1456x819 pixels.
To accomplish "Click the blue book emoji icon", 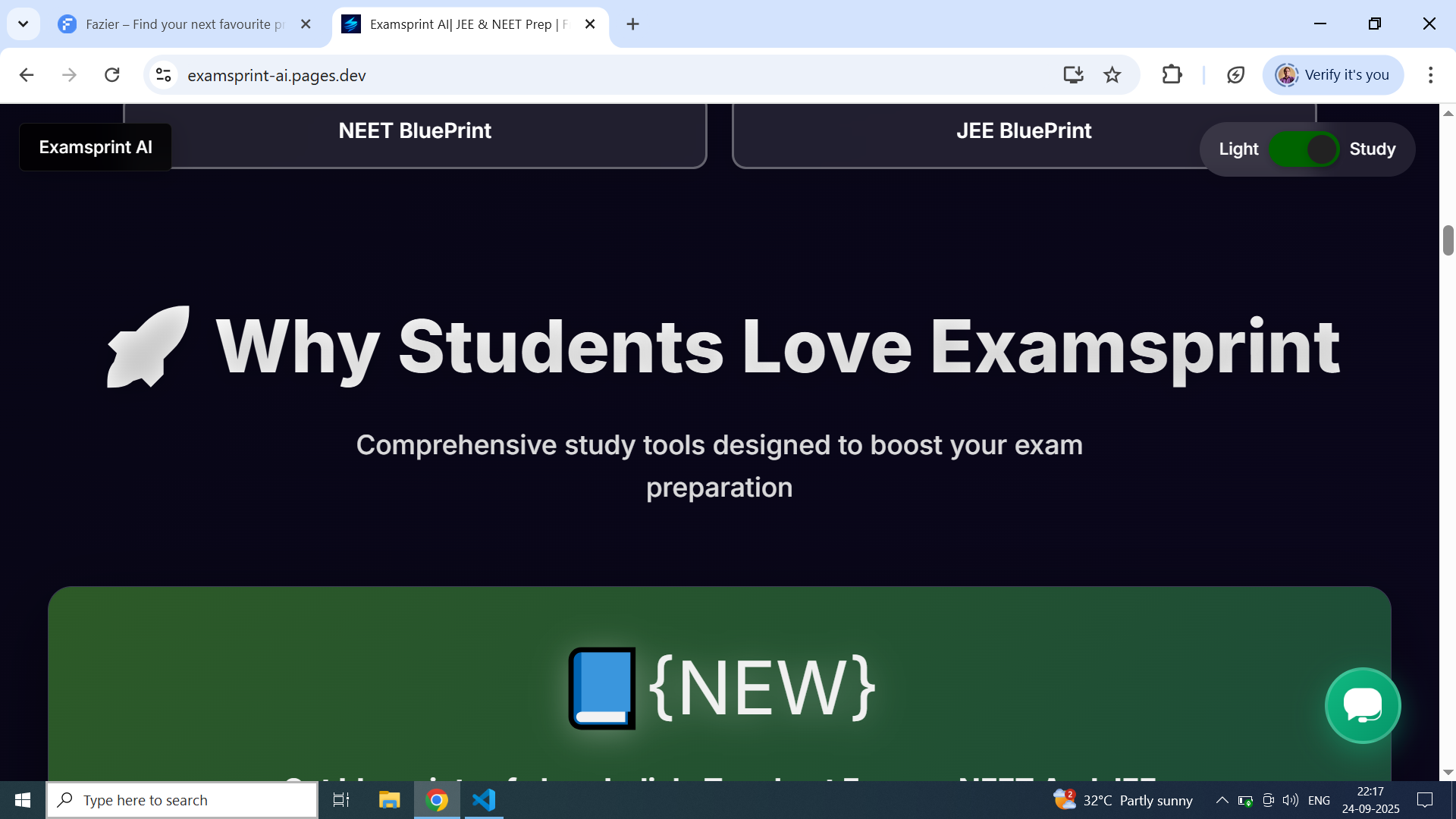I will tap(602, 688).
